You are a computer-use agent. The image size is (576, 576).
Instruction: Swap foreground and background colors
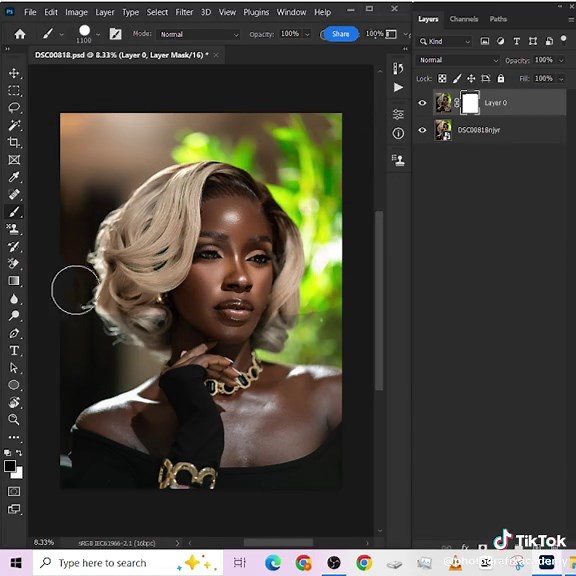coord(19,453)
